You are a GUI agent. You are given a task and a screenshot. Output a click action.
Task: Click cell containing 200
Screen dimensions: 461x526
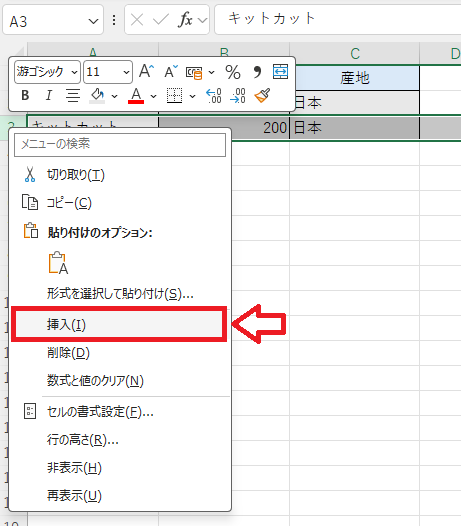[x=224, y=127]
